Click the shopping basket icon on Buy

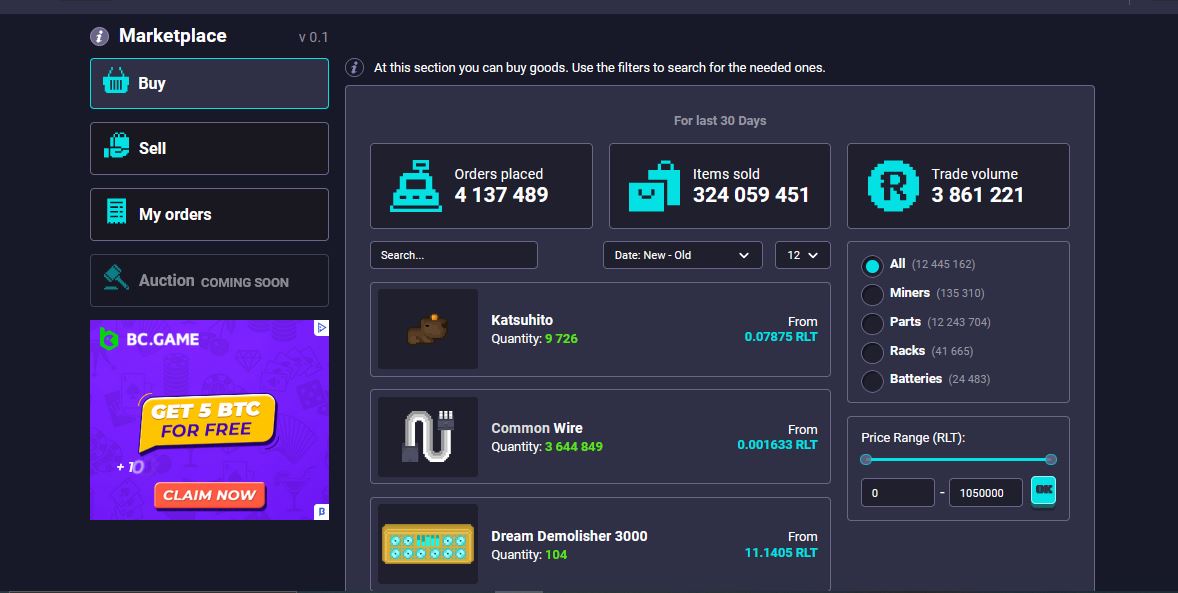click(x=116, y=81)
